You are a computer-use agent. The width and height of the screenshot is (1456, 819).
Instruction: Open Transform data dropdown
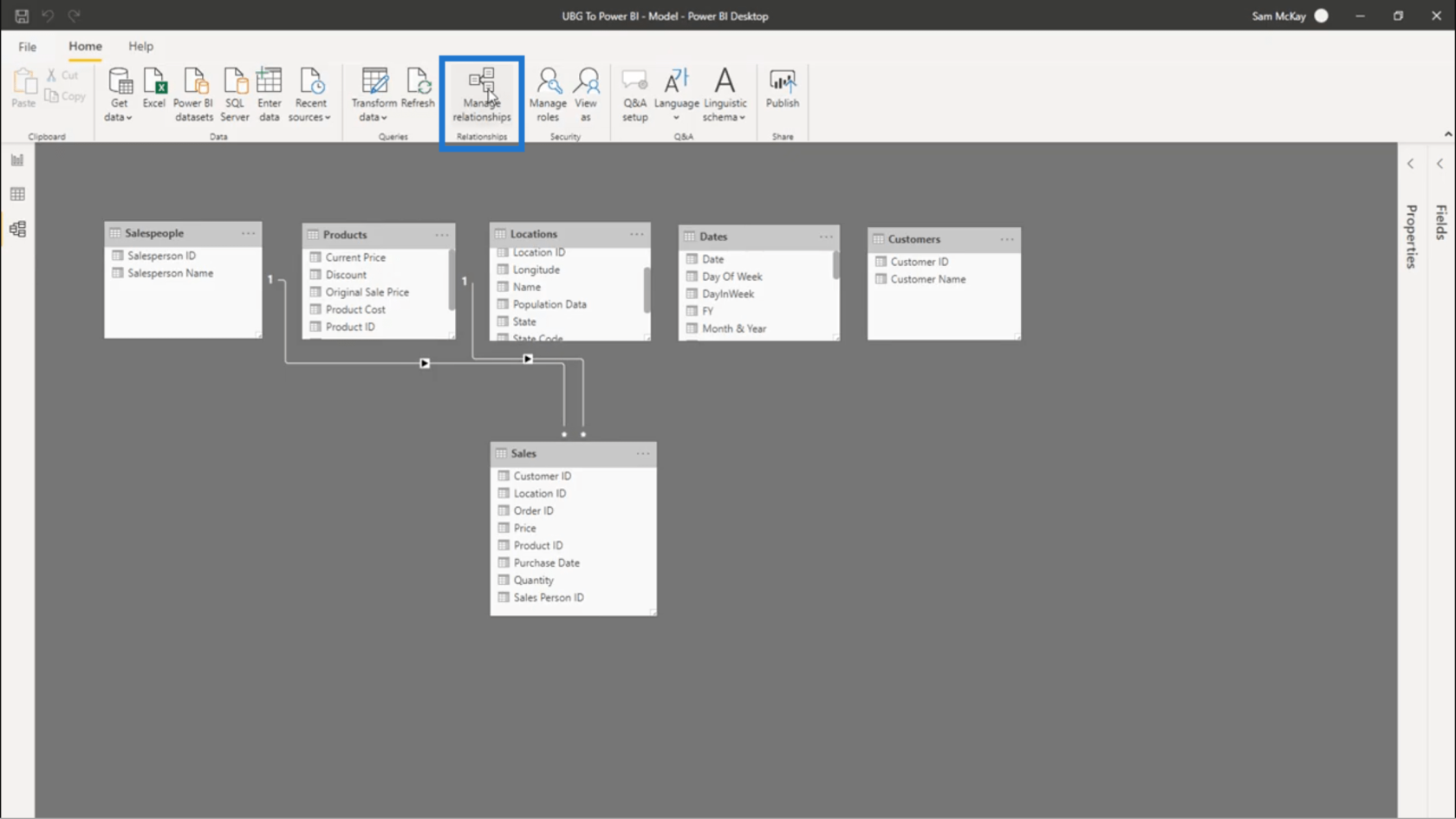click(374, 94)
